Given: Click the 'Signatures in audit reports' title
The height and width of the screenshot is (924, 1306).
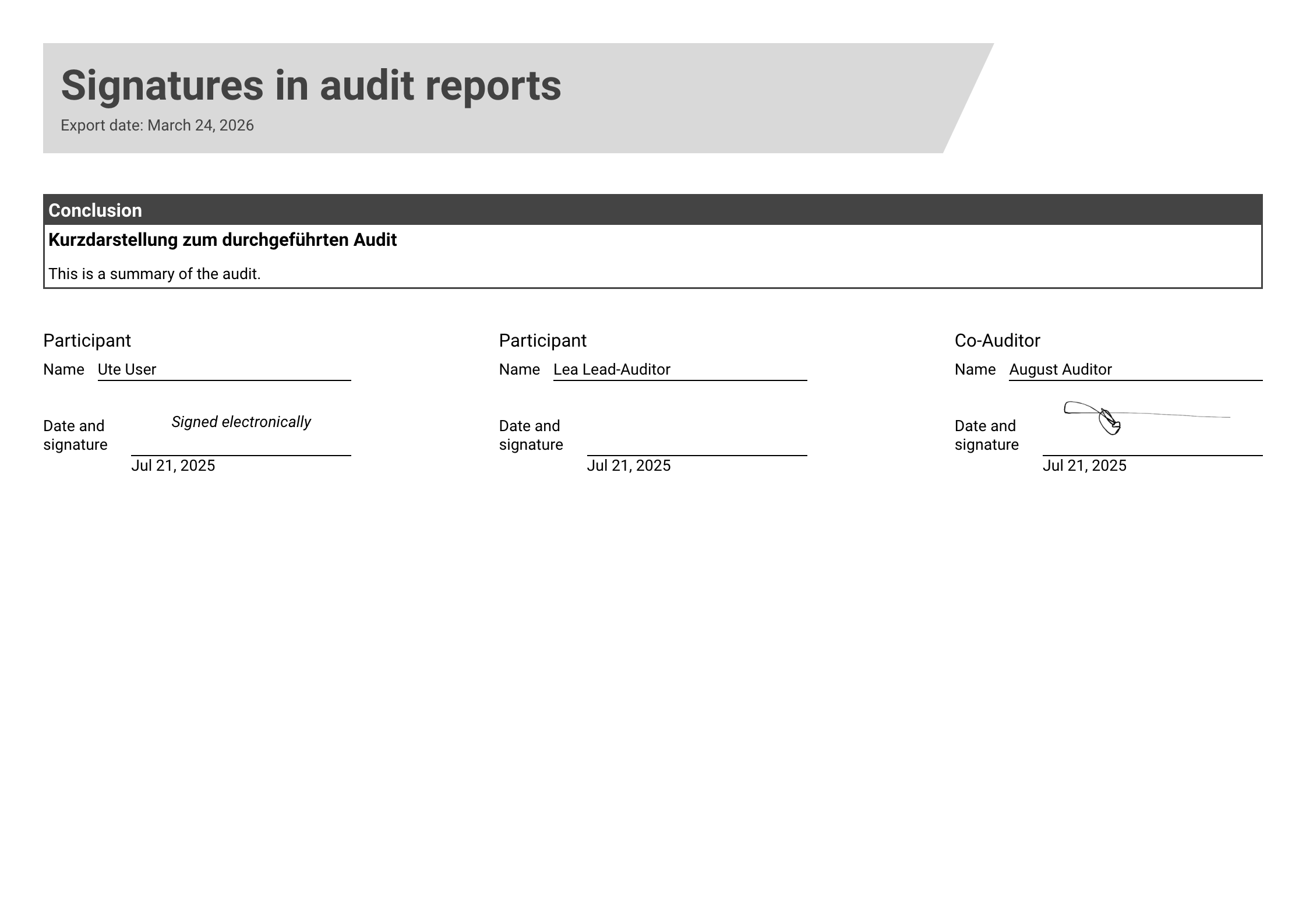Looking at the screenshot, I should [310, 86].
